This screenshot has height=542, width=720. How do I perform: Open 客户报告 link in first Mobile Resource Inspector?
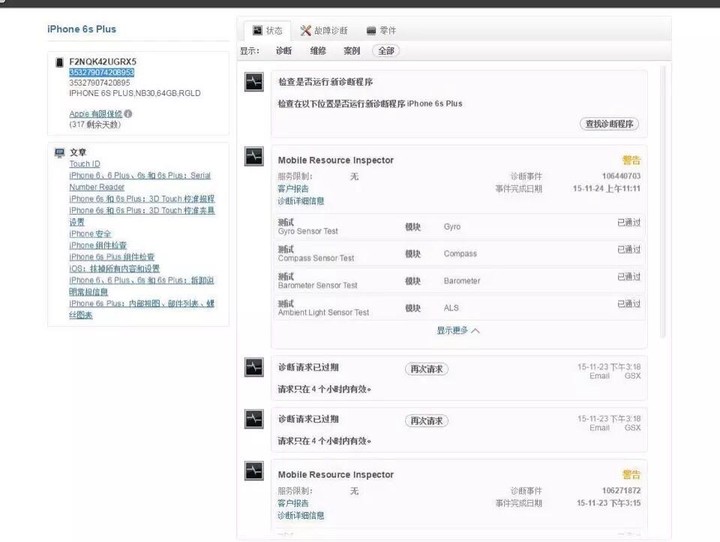pos(293,189)
